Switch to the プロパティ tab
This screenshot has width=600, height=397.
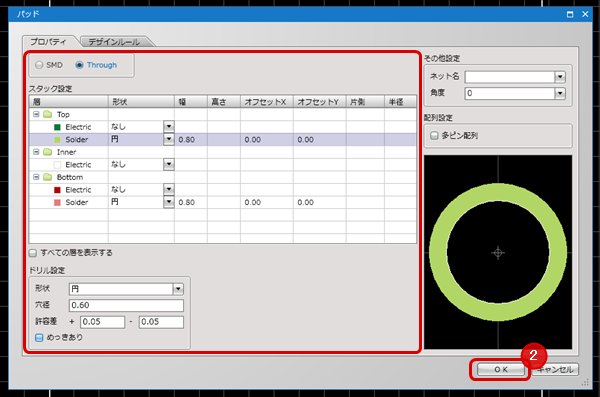point(49,41)
